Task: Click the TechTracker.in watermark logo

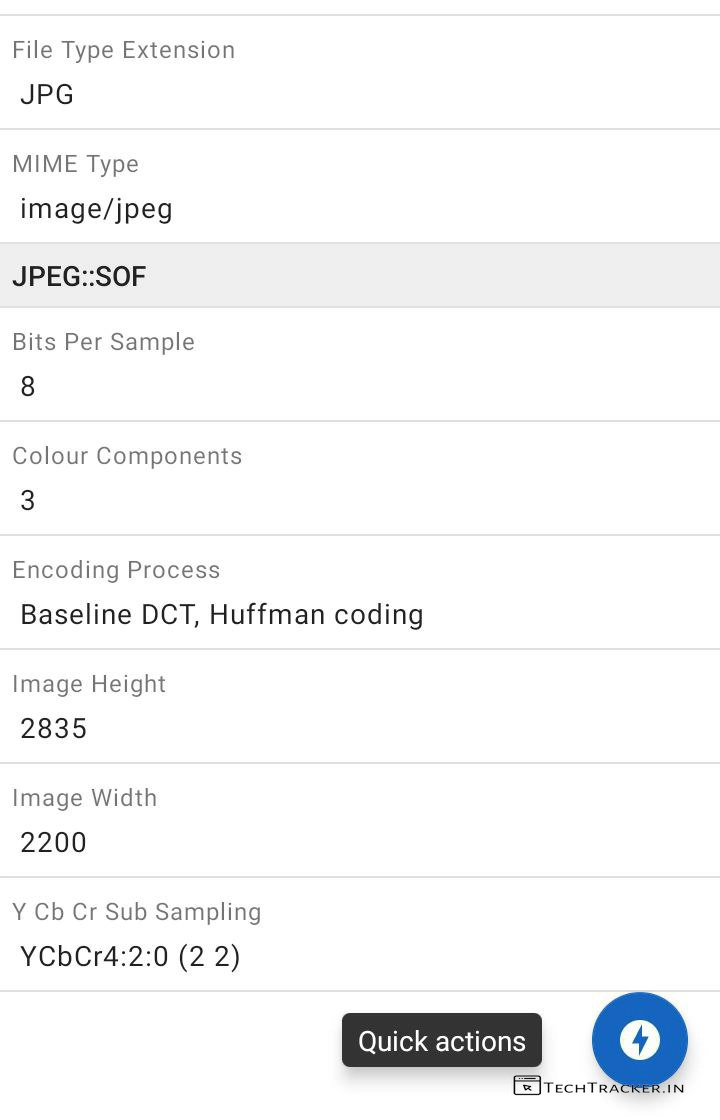Action: click(599, 1086)
